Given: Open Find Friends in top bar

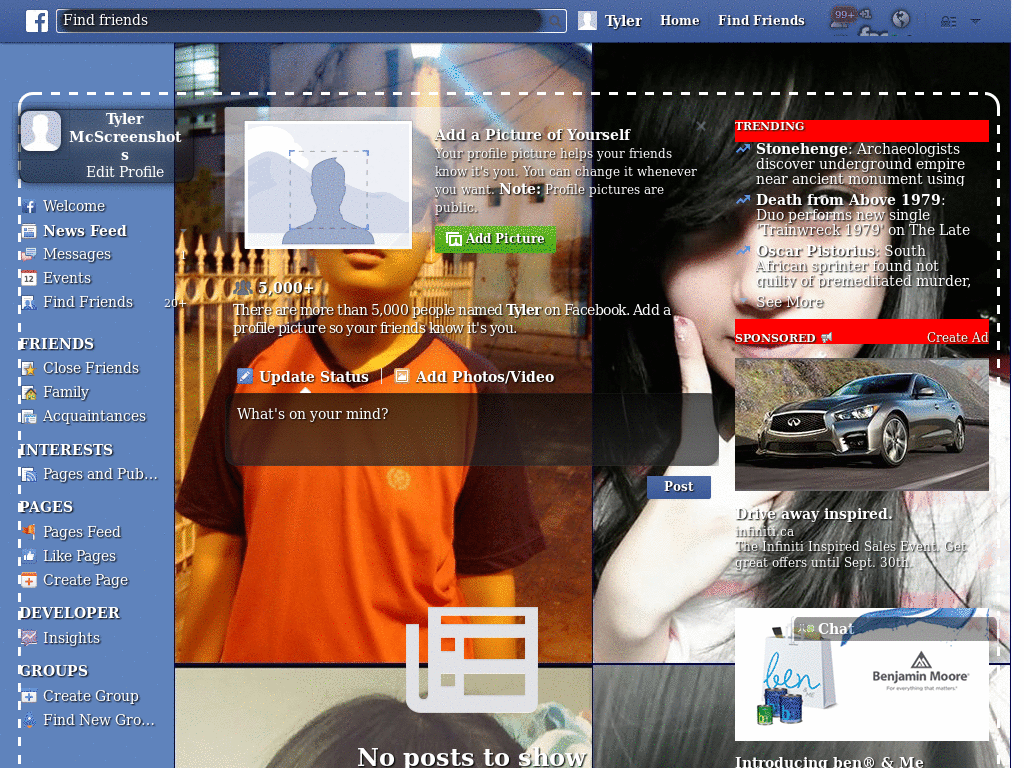Looking at the screenshot, I should tap(761, 21).
